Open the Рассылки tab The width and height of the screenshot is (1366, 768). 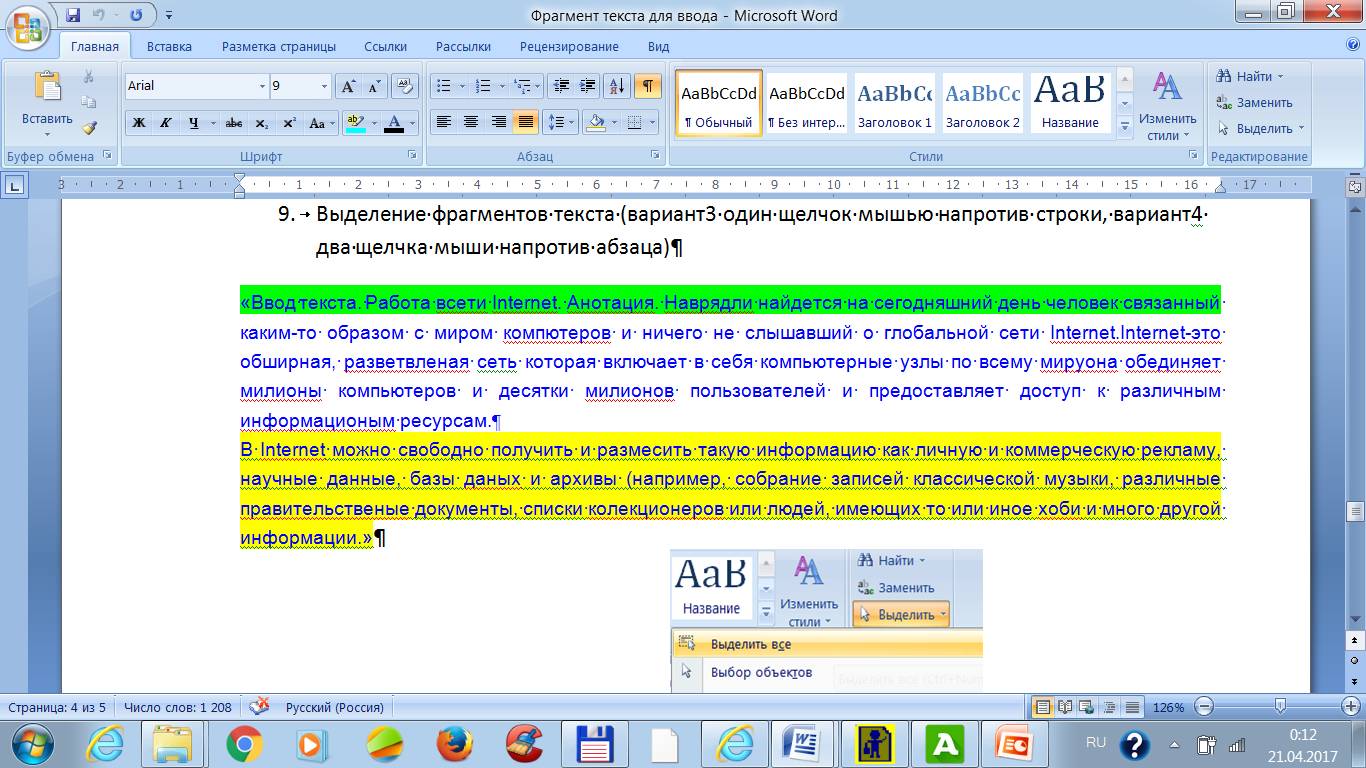point(464,46)
